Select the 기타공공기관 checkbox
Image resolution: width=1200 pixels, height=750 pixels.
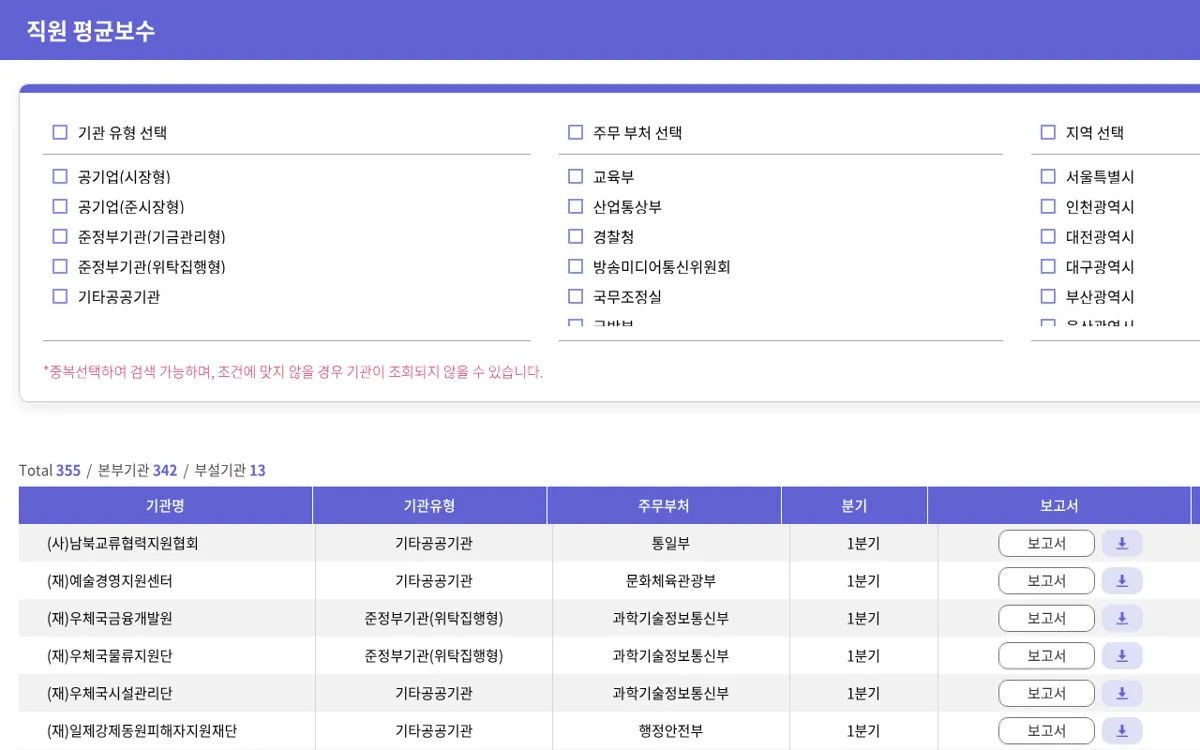click(x=60, y=297)
